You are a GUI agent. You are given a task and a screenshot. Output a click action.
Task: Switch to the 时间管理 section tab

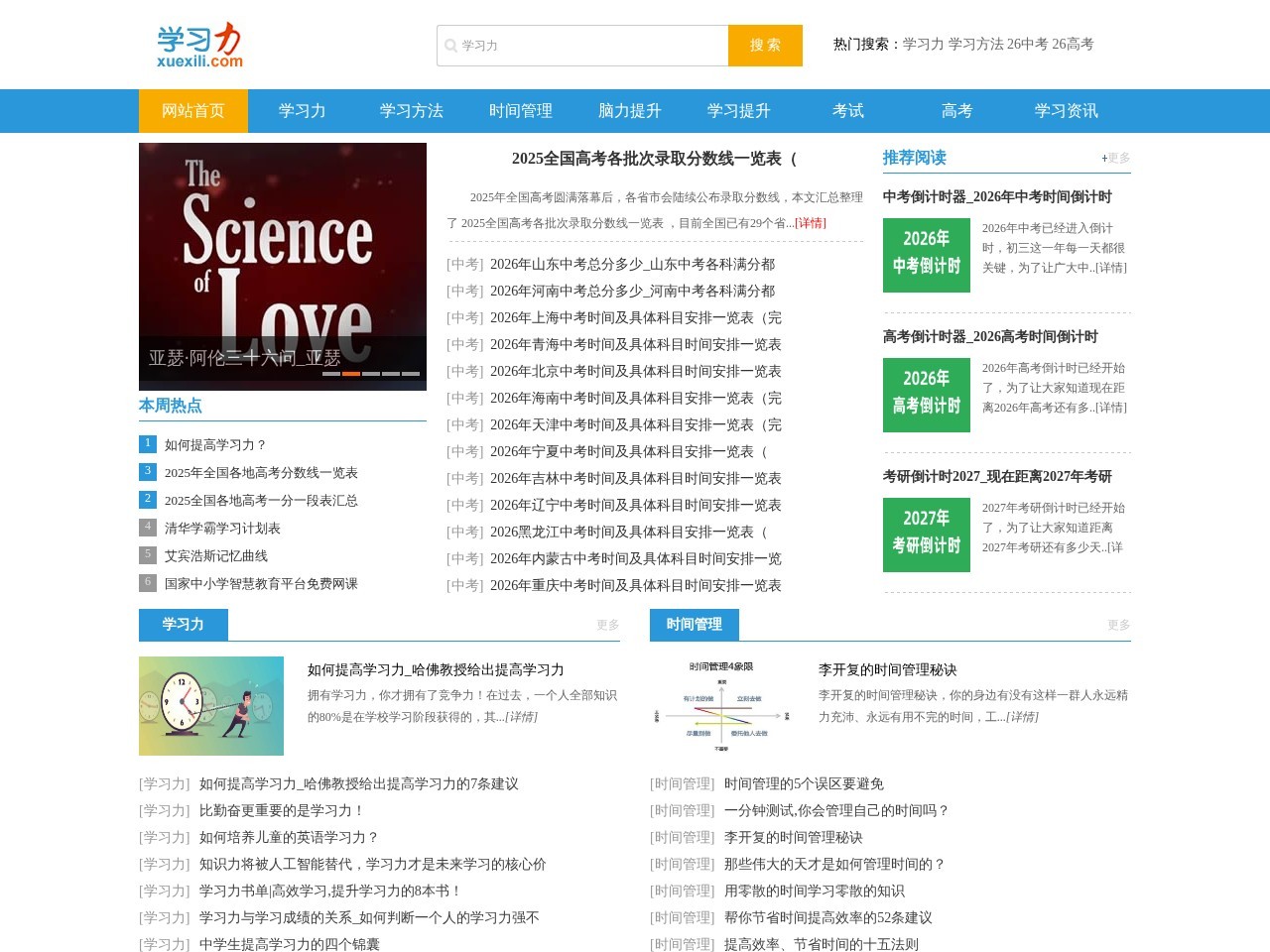[692, 625]
